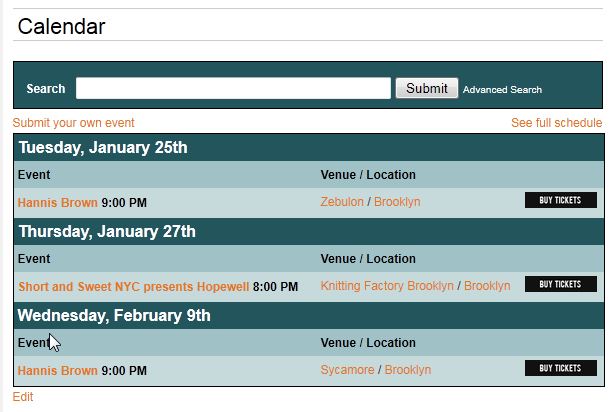Click the Tuesday, January 25th date header
Image resolution: width=612 pixels, height=412 pixels.
click(103, 148)
